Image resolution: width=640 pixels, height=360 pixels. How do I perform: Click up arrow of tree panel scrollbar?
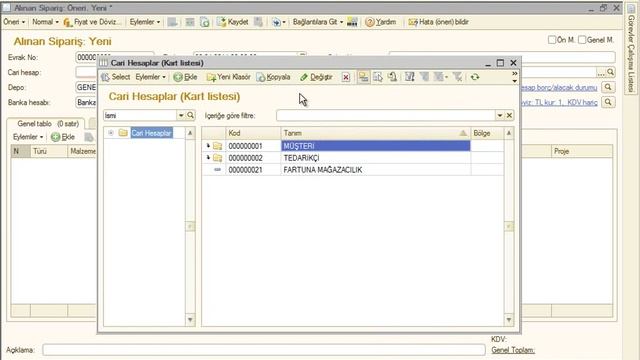click(x=190, y=133)
